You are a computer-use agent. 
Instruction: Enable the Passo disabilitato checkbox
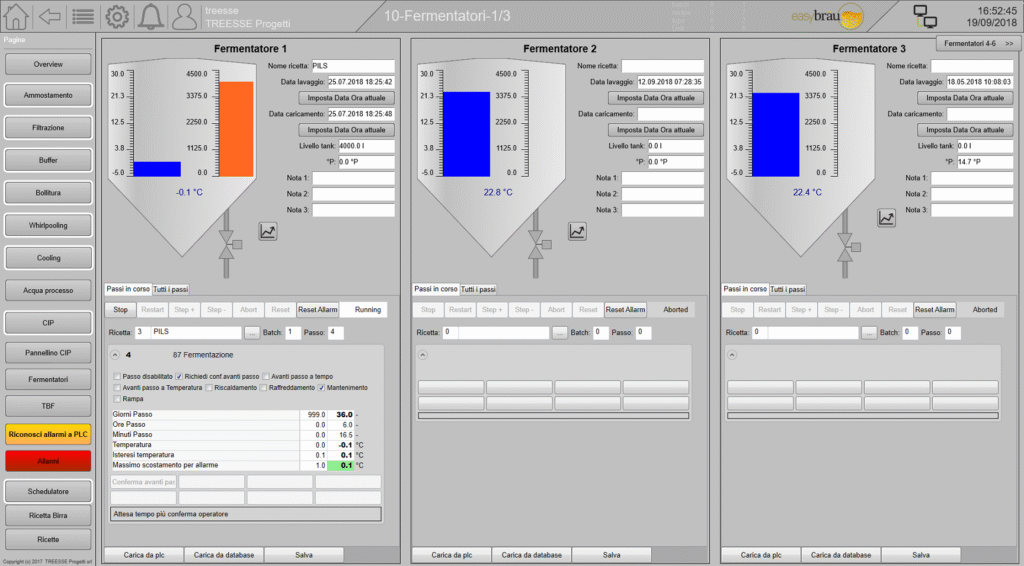(x=116, y=376)
